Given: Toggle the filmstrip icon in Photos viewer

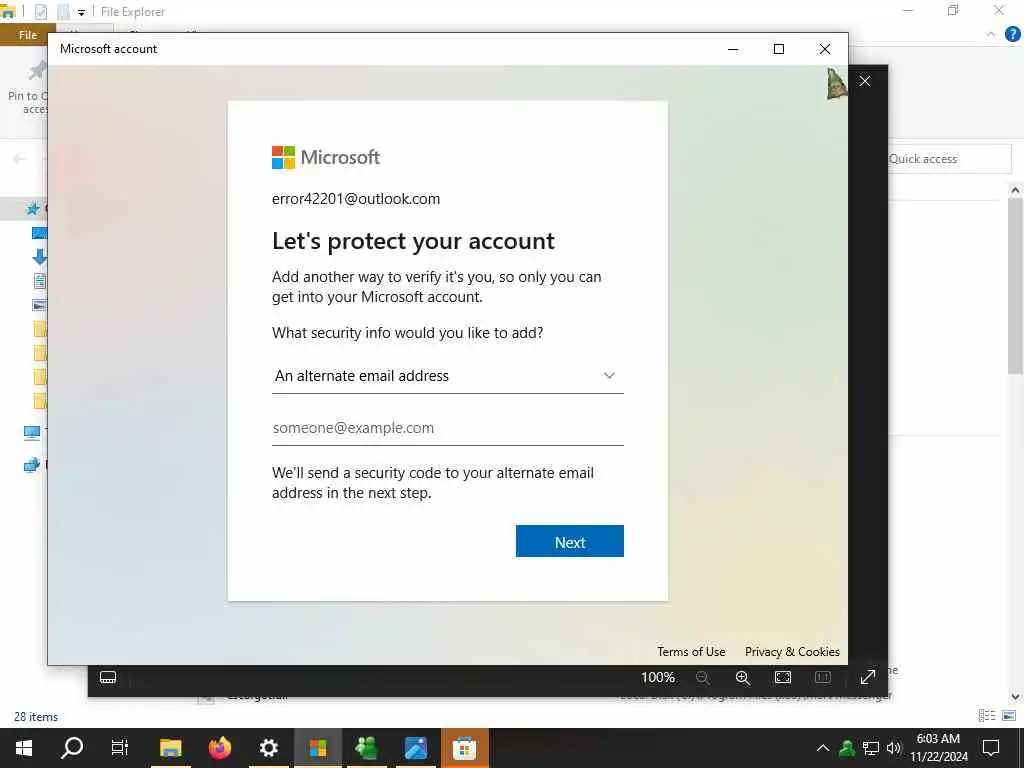Looking at the screenshot, I should tap(108, 677).
